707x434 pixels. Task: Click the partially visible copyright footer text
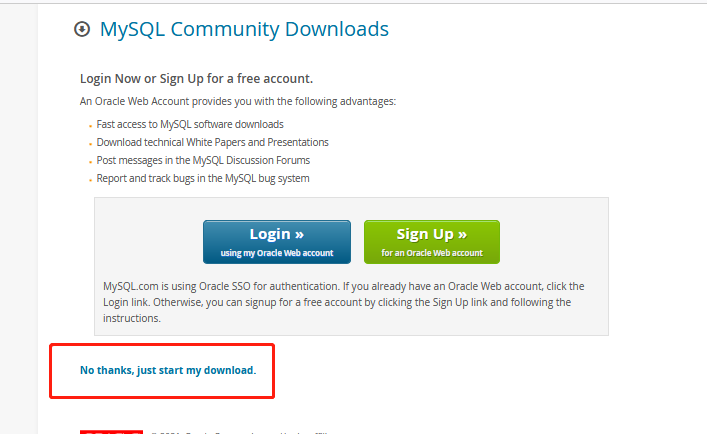pyautogui.click(x=239, y=433)
